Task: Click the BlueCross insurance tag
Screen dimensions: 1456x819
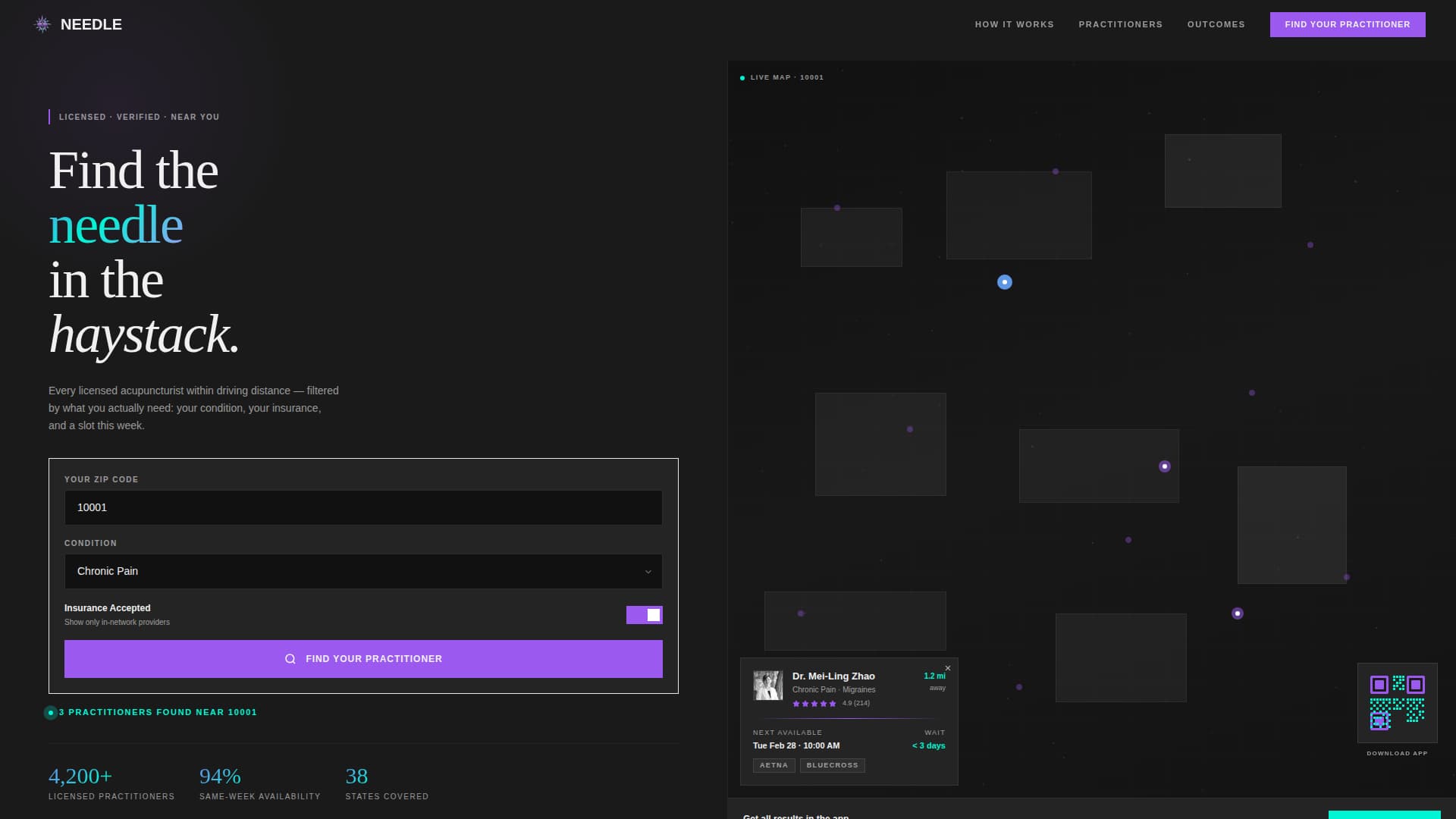Action: pos(832,765)
